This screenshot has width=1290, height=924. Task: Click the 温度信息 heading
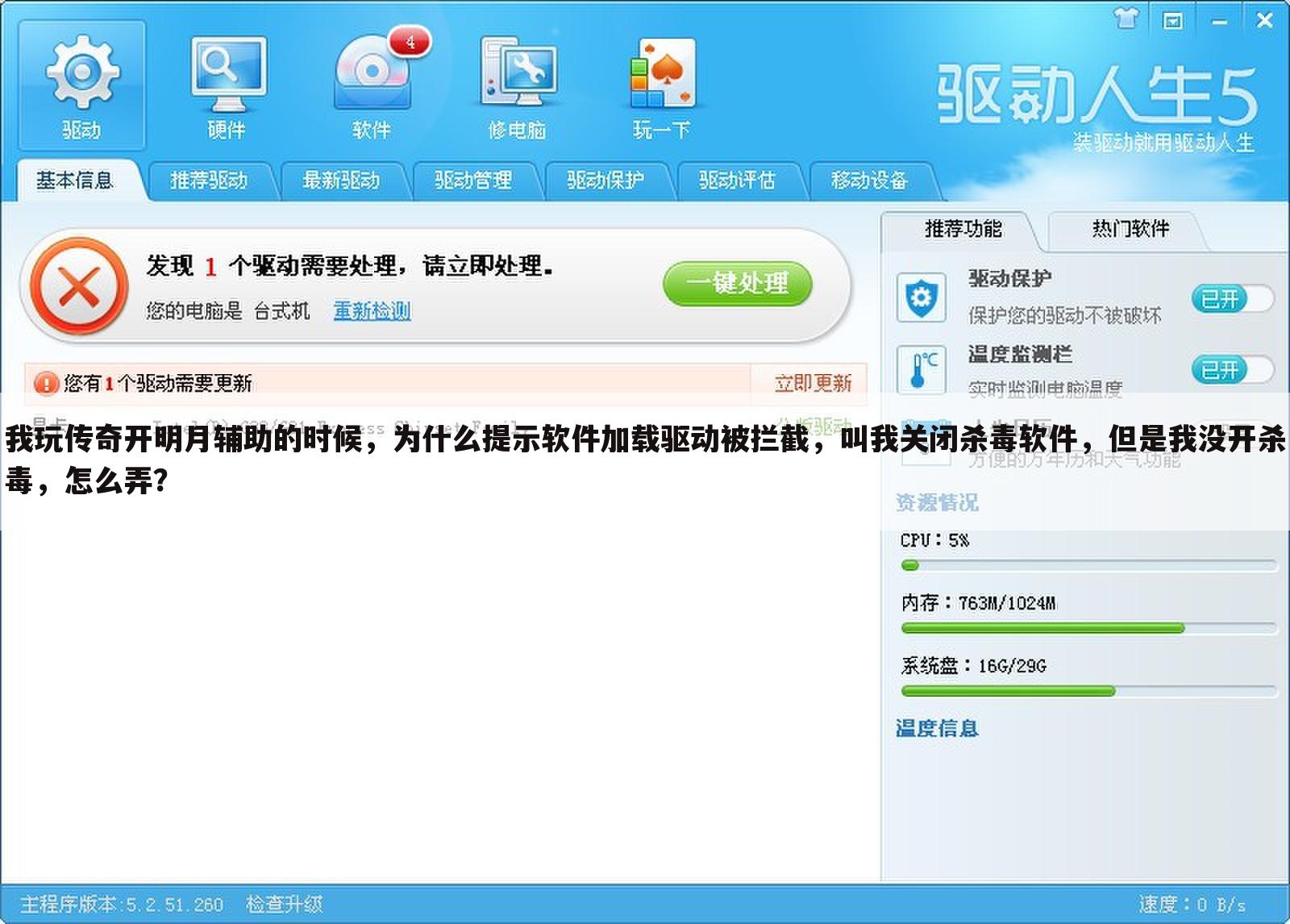pyautogui.click(x=937, y=728)
